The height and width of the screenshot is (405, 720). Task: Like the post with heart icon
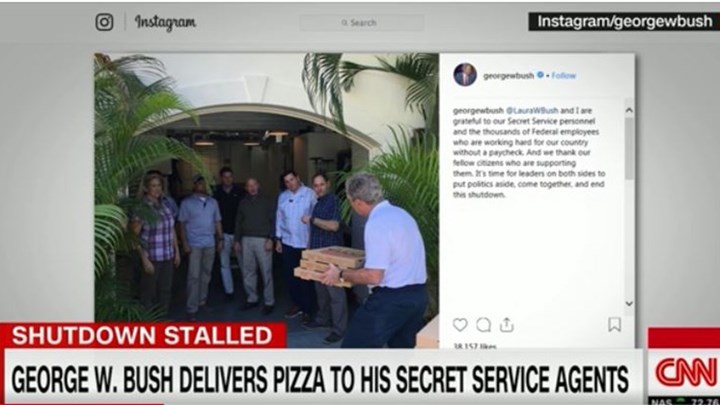pos(460,325)
